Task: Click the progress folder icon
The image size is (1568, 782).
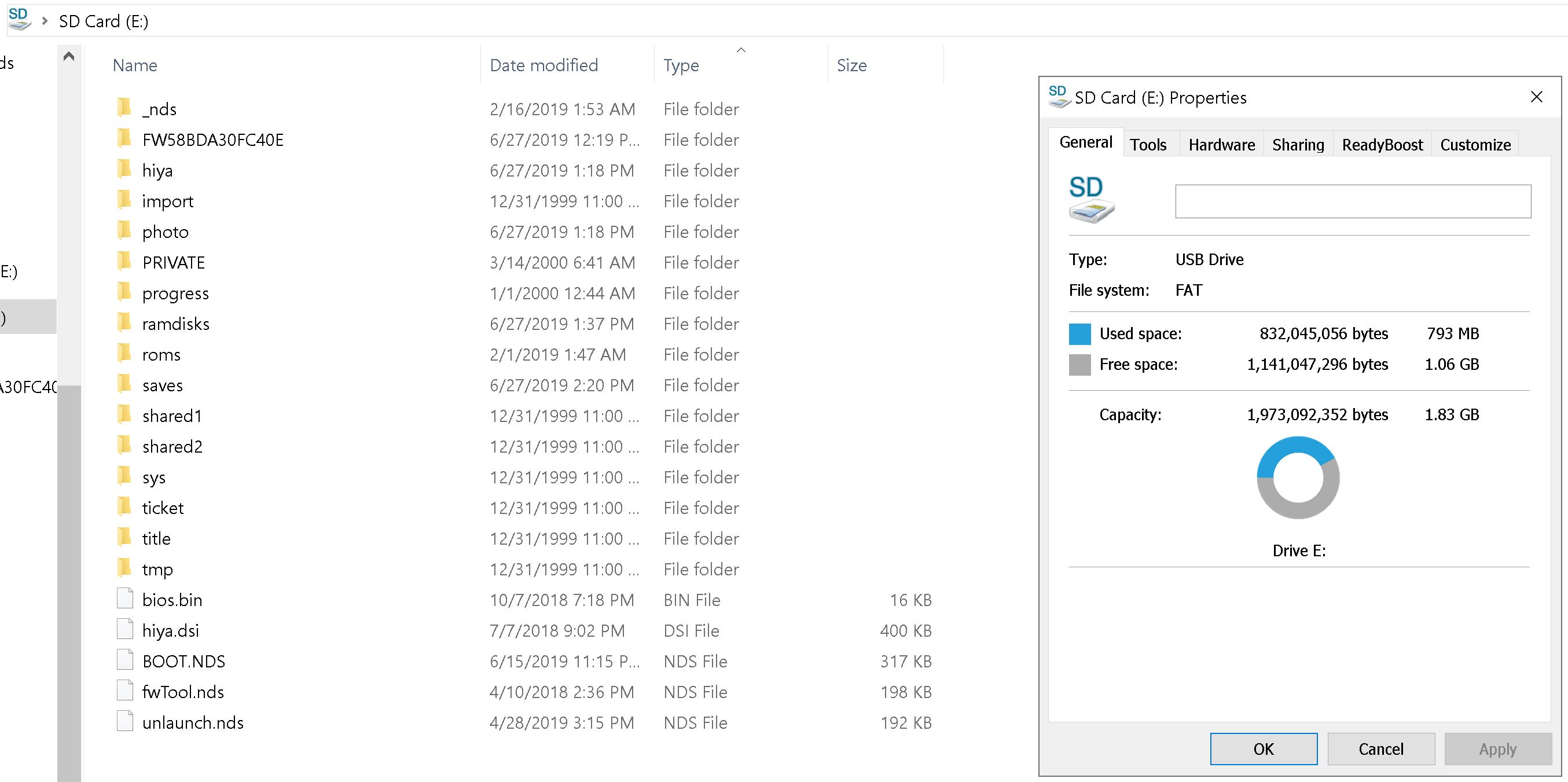Action: coord(124,292)
